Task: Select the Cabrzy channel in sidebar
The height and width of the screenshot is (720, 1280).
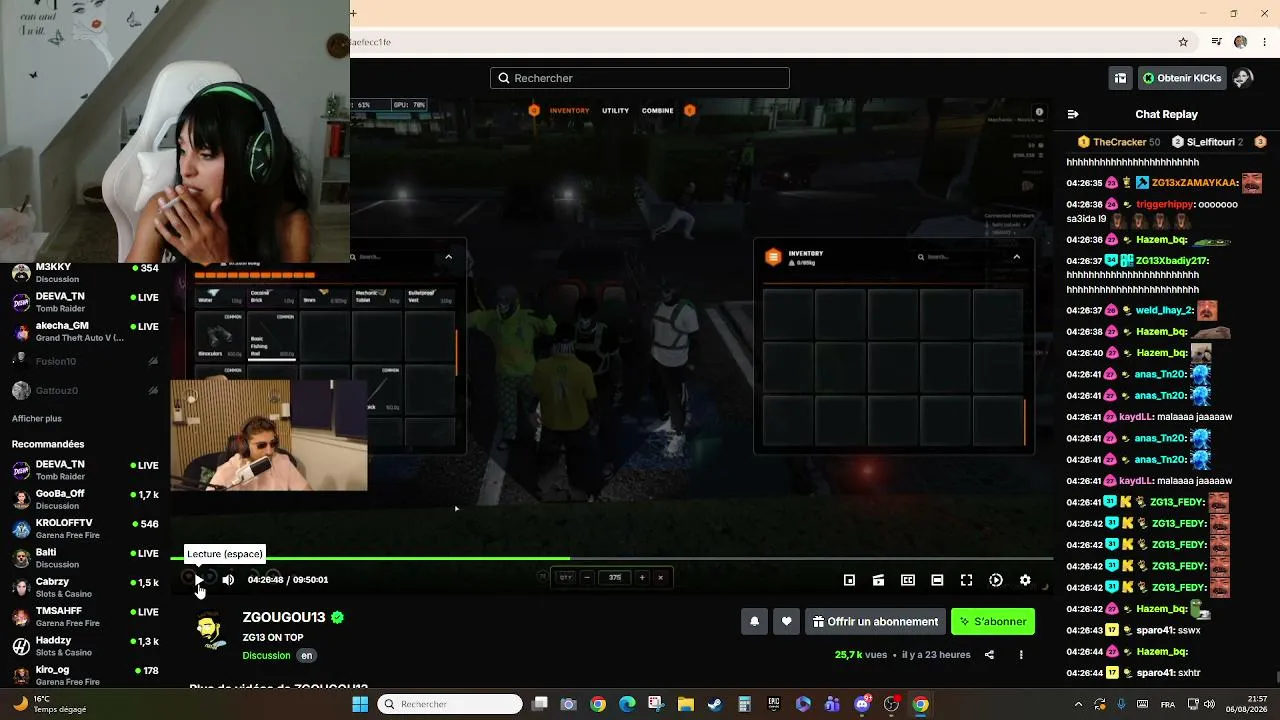Action: point(85,587)
